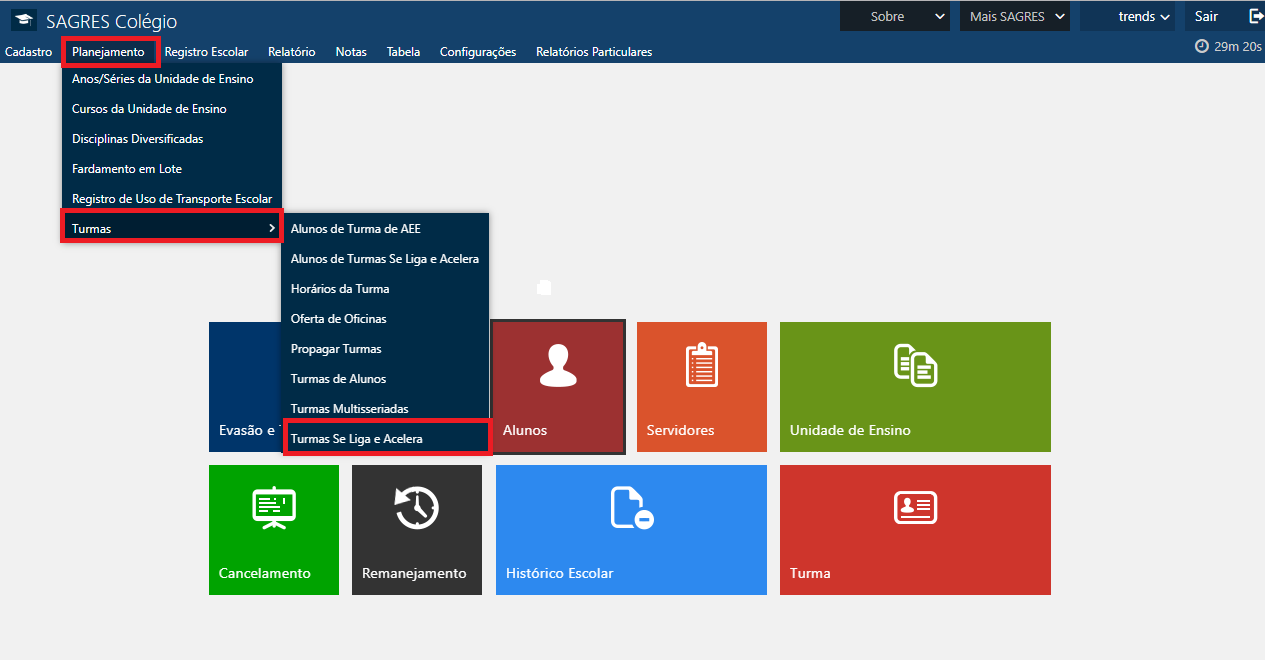Open the Registro Escolar menu
Viewport: 1265px width, 660px height.
pos(206,52)
